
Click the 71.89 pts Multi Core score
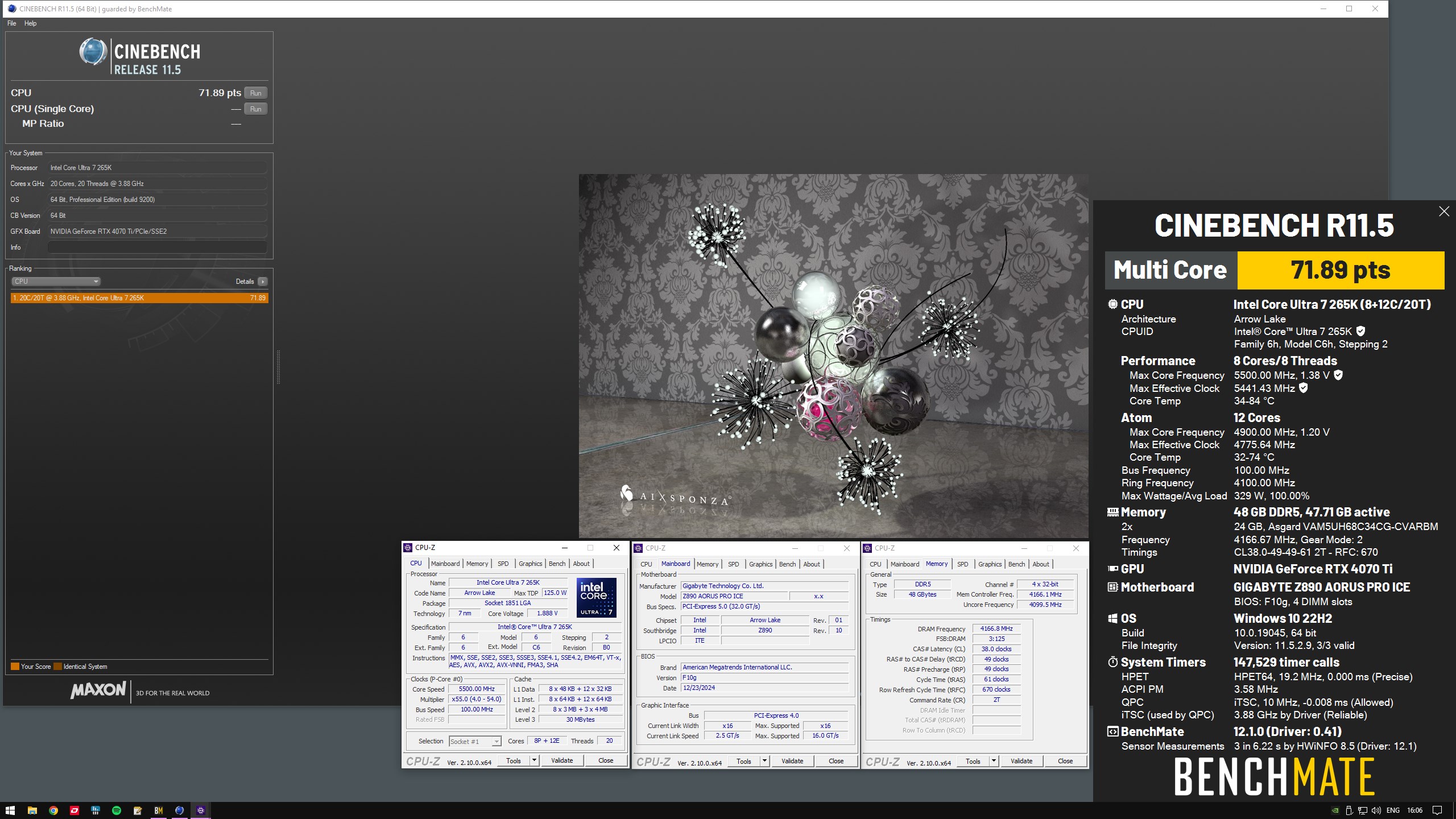point(1341,270)
